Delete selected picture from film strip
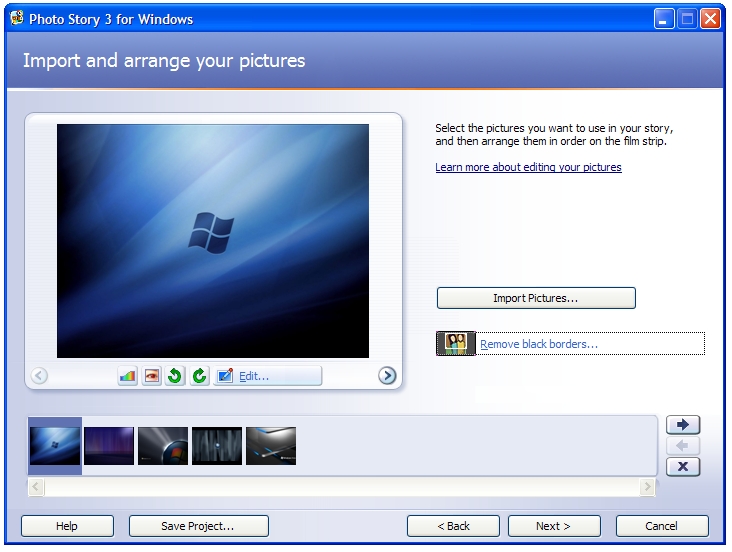 [683, 467]
